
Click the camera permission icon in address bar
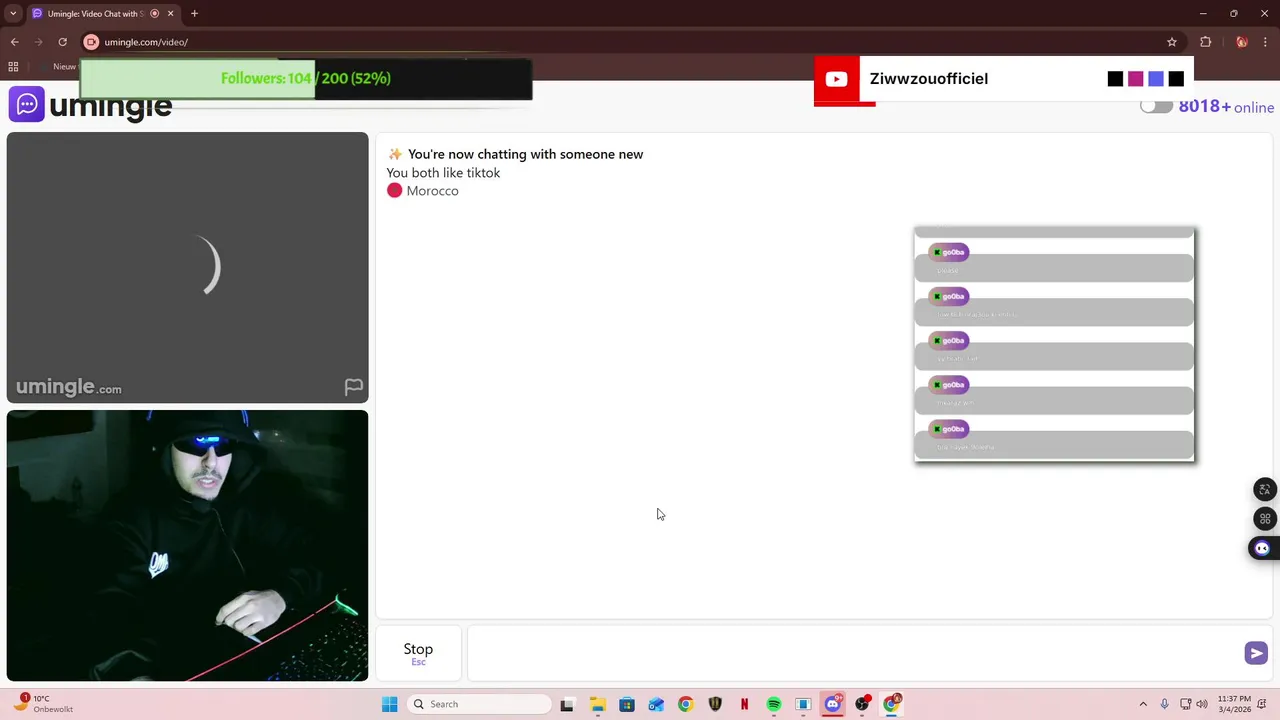click(x=91, y=42)
